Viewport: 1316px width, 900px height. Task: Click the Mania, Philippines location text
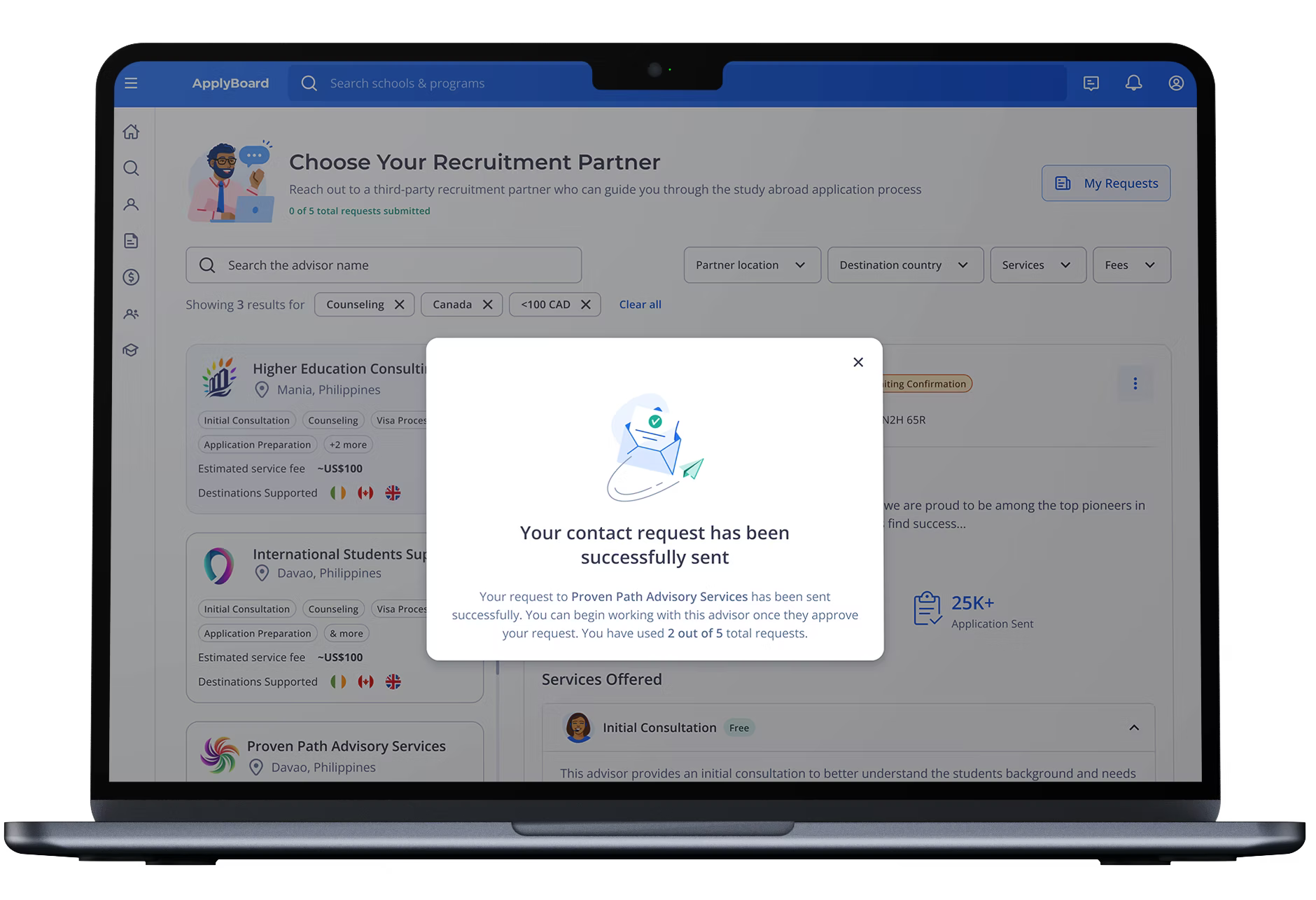(328, 390)
